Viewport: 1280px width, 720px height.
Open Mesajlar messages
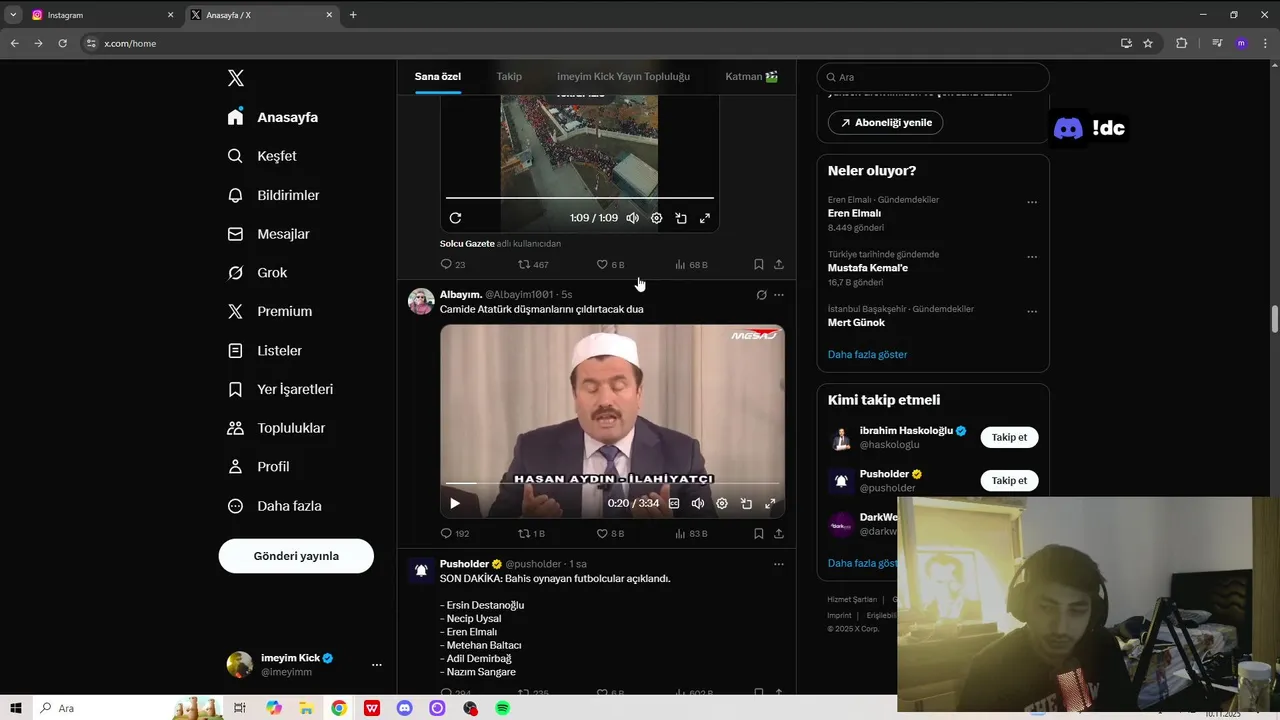coord(268,234)
